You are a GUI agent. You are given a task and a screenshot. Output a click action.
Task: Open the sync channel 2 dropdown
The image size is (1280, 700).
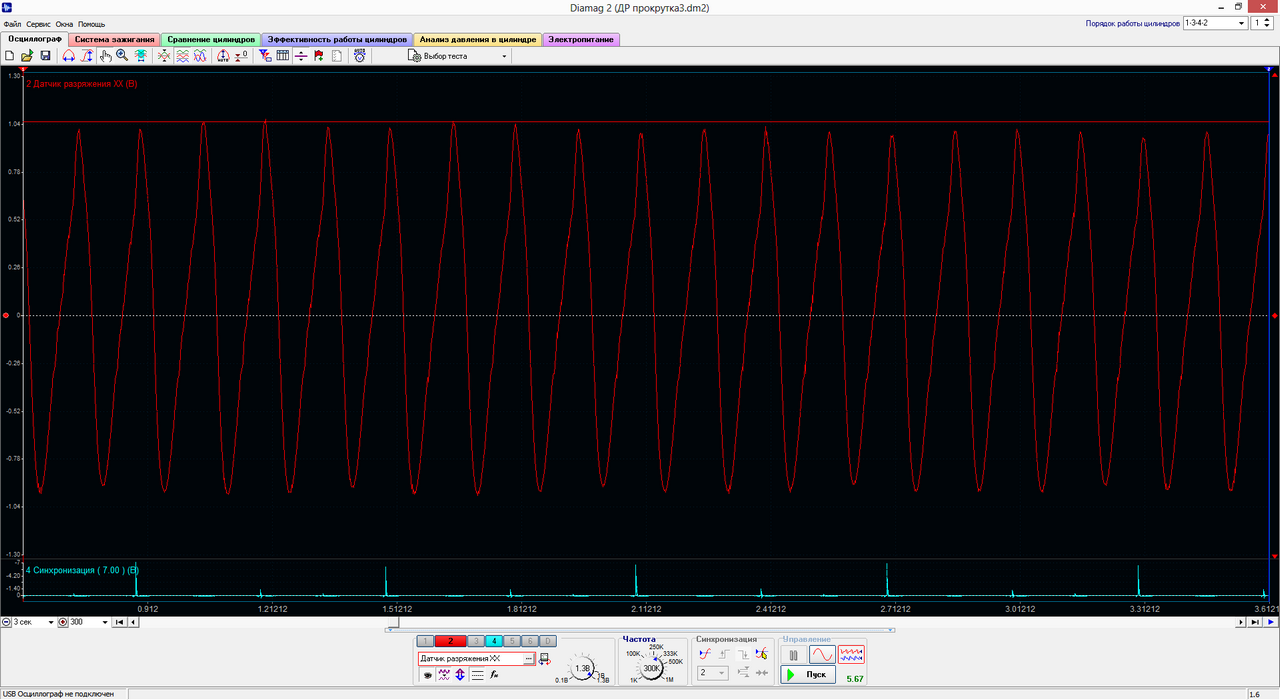[713, 673]
